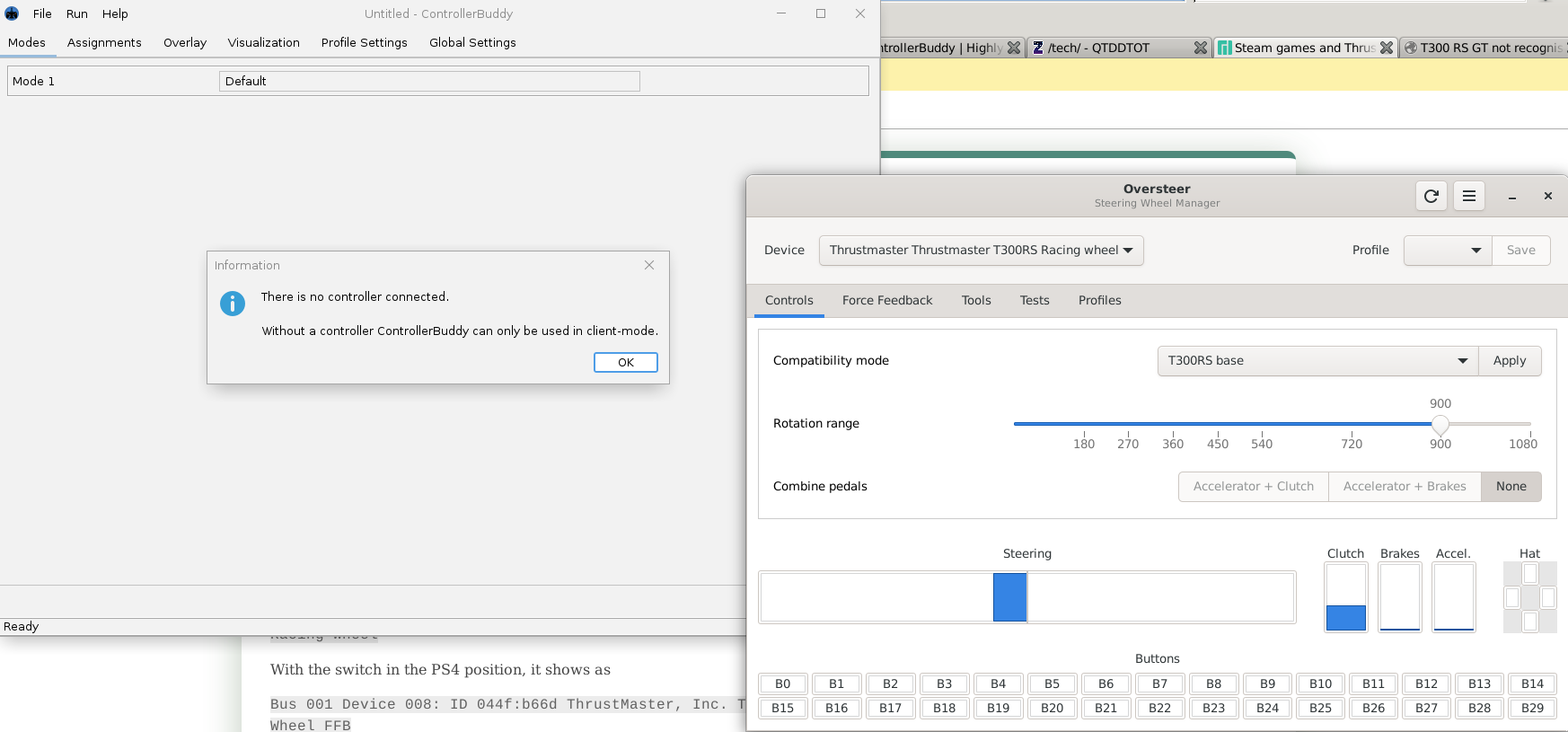Switch to Assignments tab

pyautogui.click(x=104, y=42)
